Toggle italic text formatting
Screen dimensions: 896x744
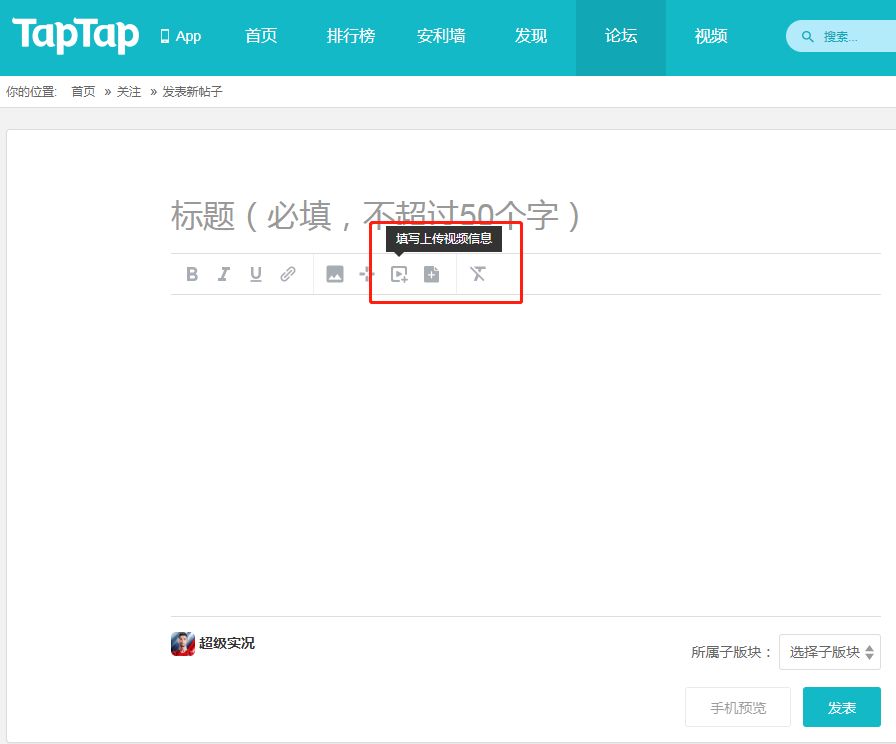point(223,274)
